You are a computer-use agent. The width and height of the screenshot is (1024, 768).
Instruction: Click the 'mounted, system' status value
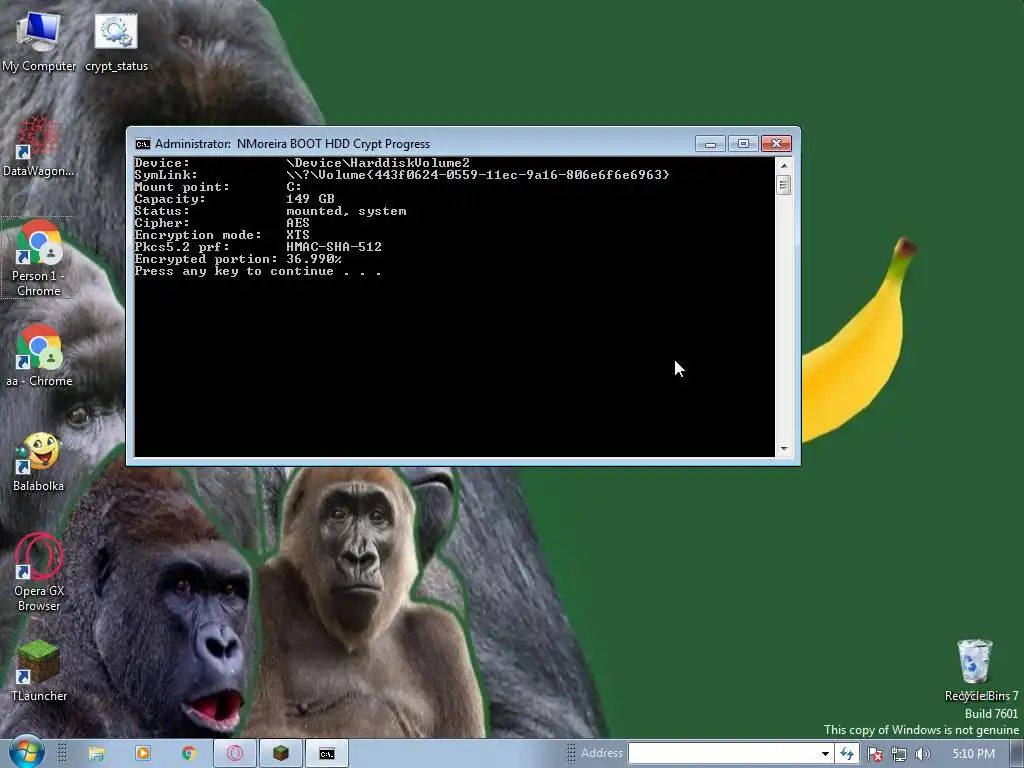346,211
